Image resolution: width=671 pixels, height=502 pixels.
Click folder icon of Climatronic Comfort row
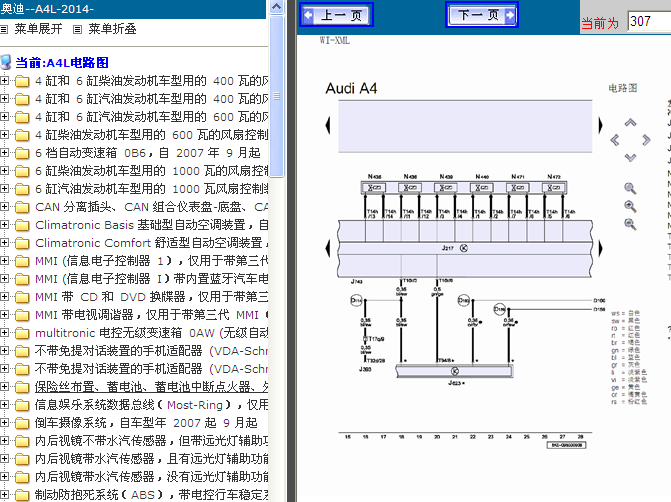coord(22,243)
